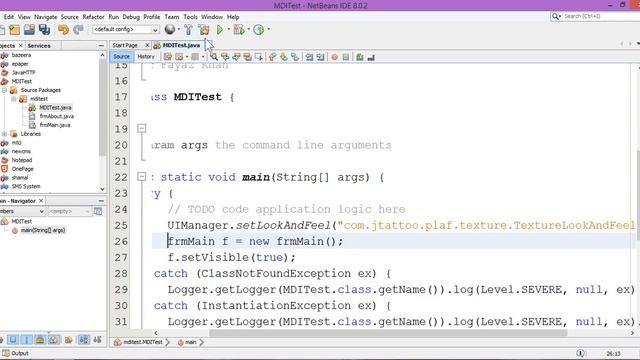The width and height of the screenshot is (640, 360).
Task: Open the Debug menu
Action: pyautogui.click(x=131, y=17)
